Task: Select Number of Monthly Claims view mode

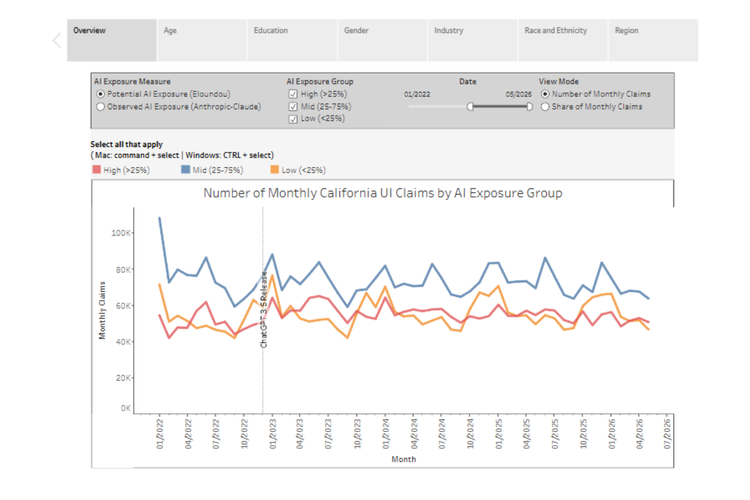Action: (545, 94)
